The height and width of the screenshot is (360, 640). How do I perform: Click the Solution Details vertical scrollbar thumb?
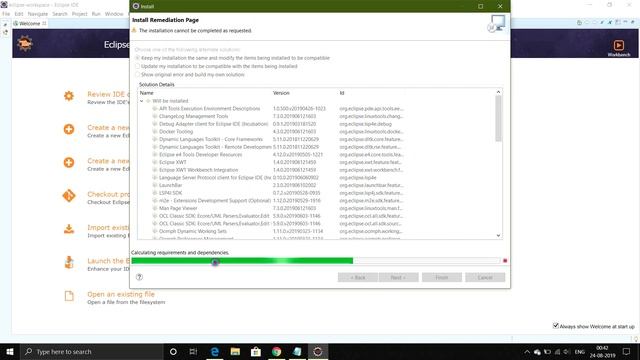tap(498, 119)
